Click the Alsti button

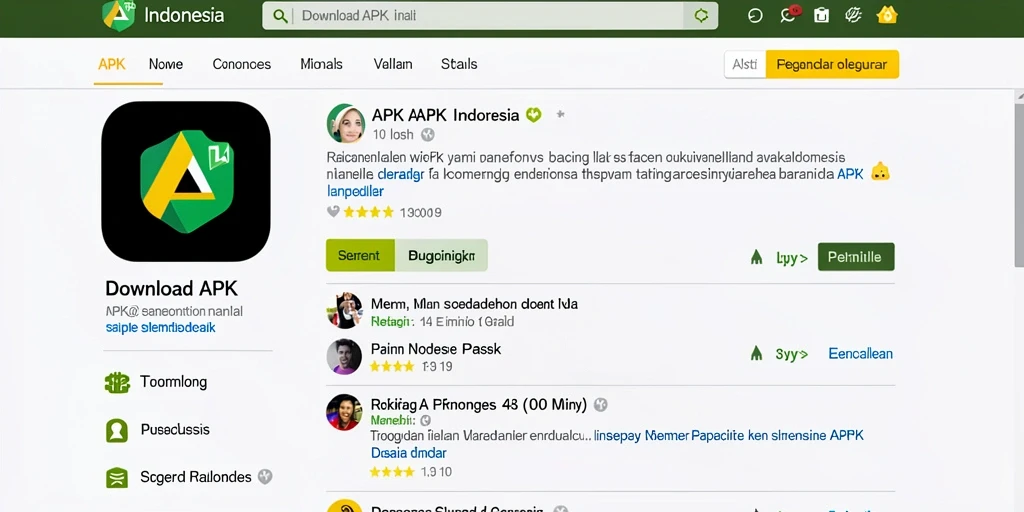(745, 65)
